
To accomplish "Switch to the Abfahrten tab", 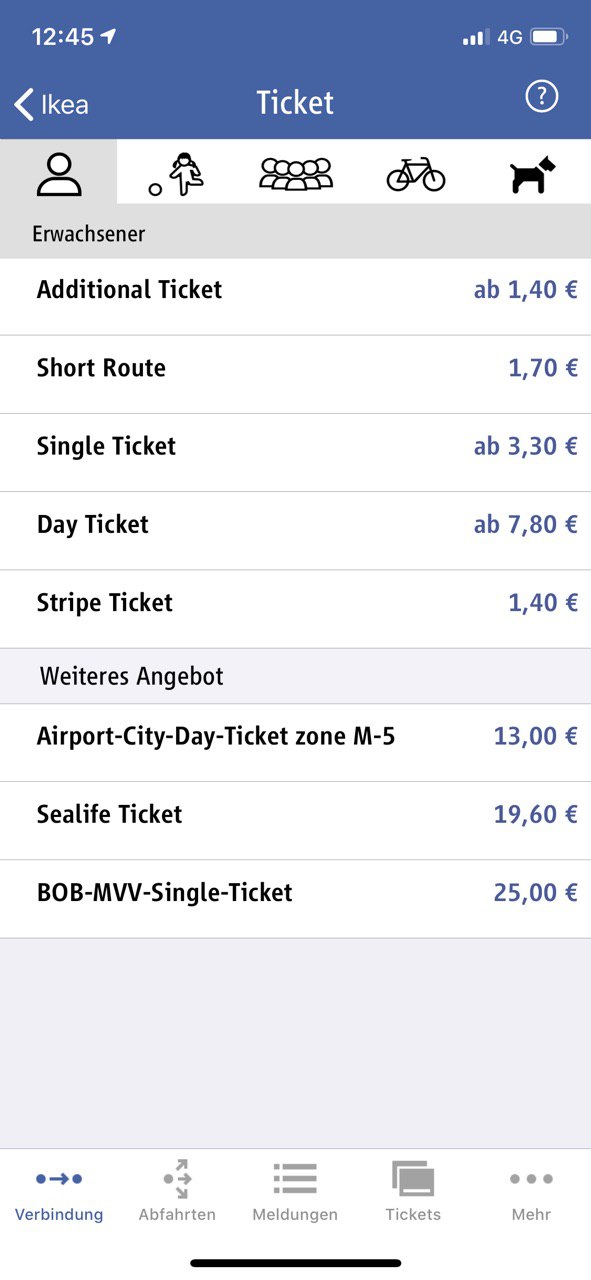I will point(177,1195).
